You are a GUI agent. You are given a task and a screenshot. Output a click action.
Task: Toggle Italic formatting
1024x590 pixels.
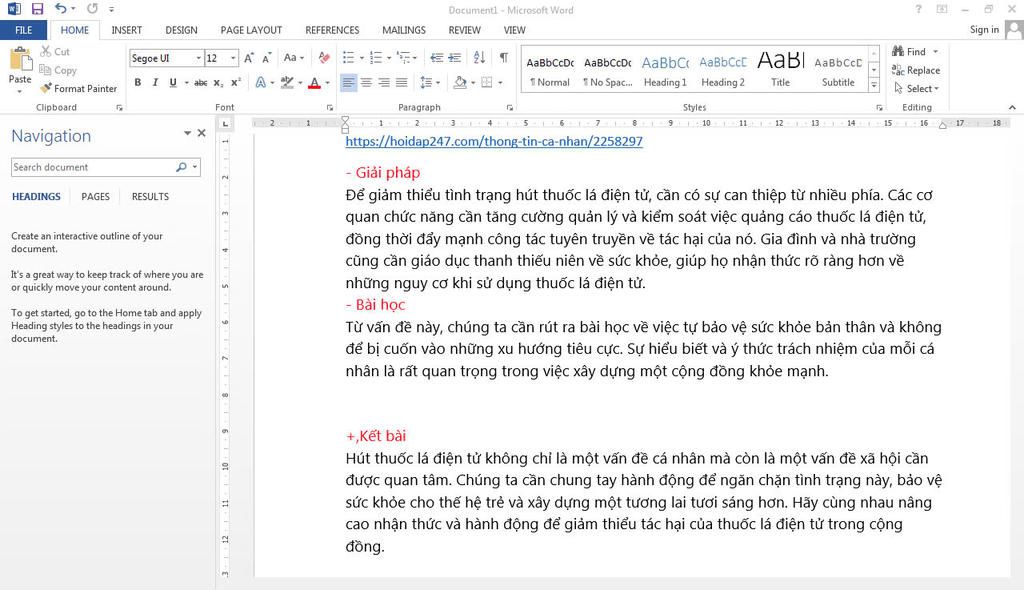pos(155,83)
